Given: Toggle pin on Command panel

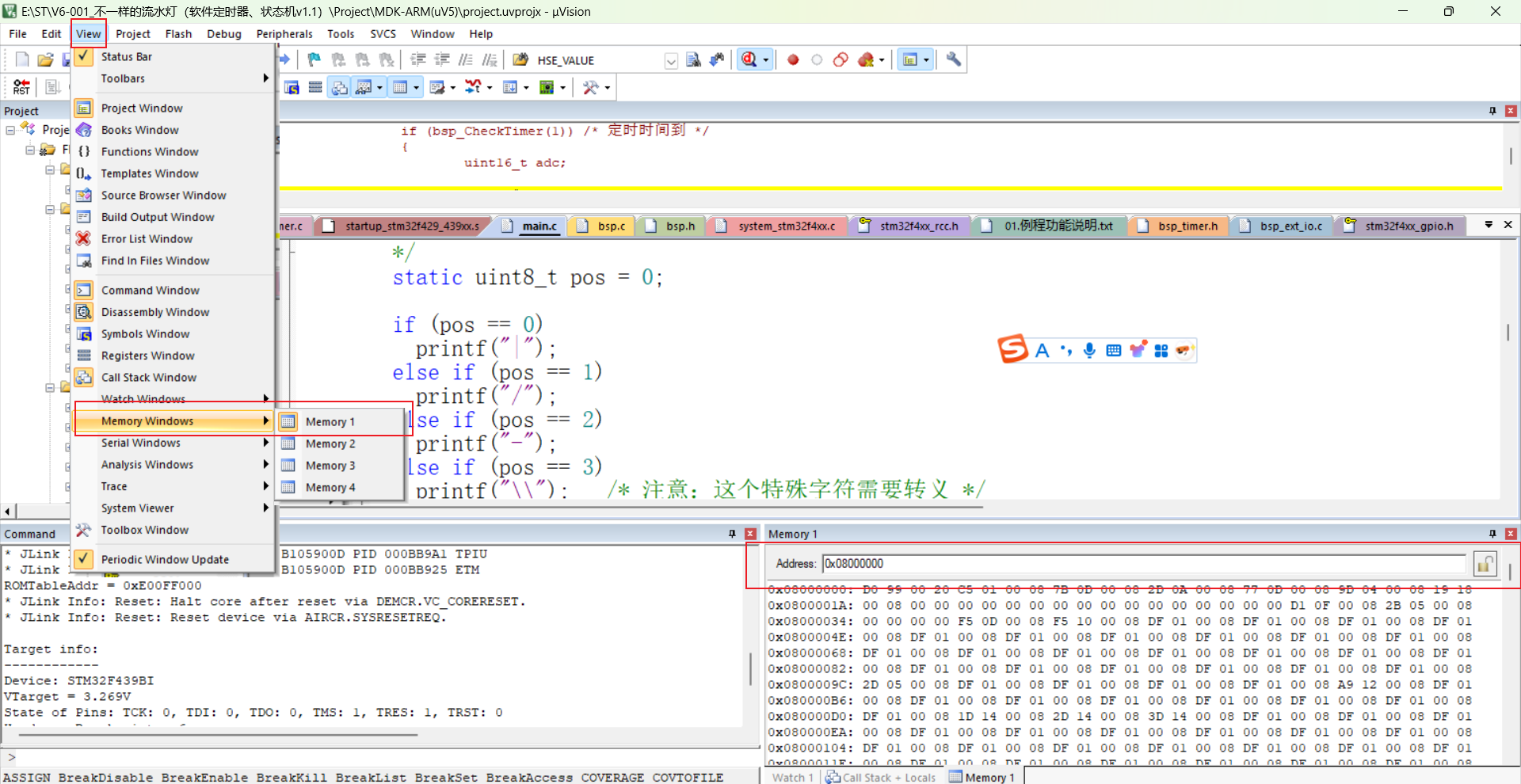Looking at the screenshot, I should pyautogui.click(x=732, y=534).
